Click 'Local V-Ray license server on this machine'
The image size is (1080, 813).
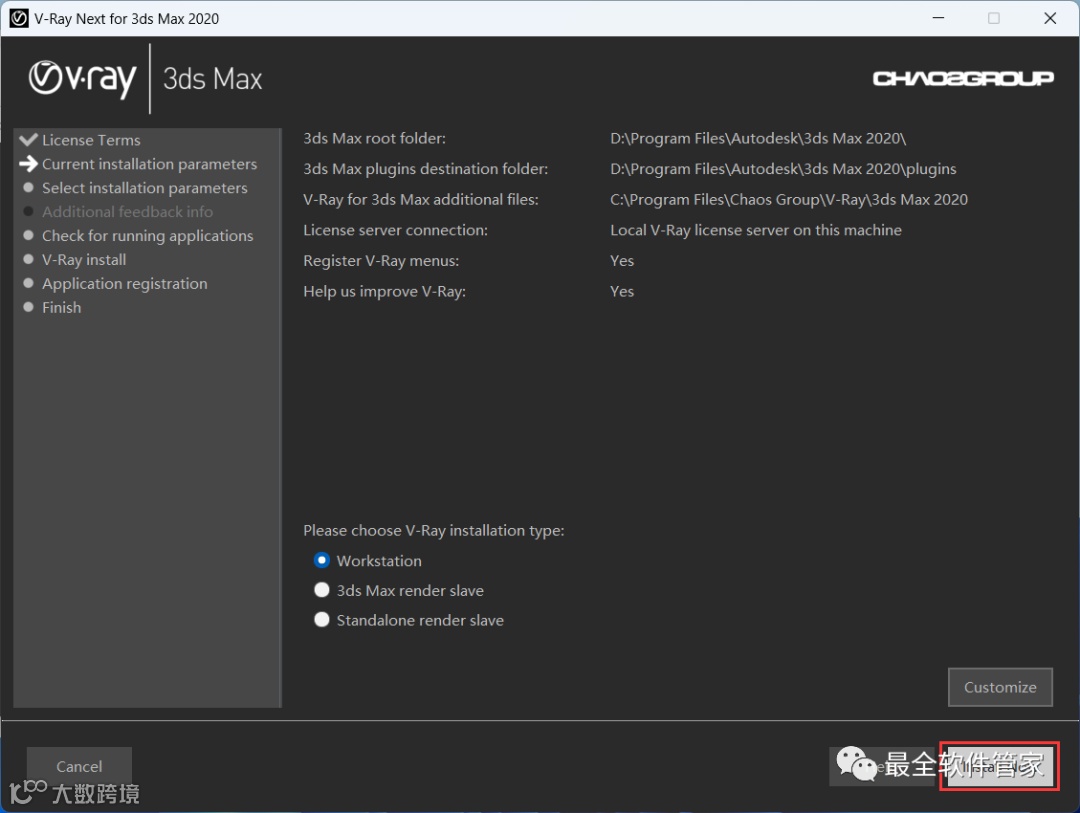click(756, 230)
